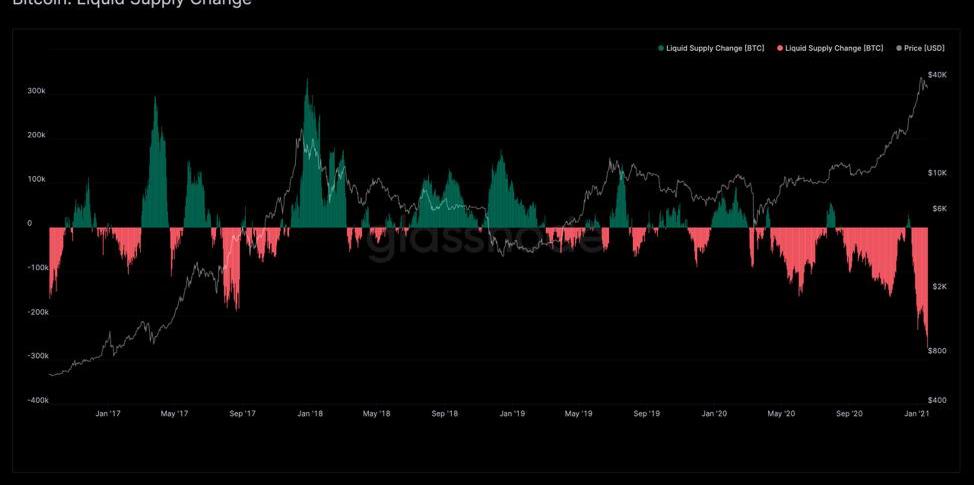Click the $40K price axis label
Viewport: 974px width, 485px height.
click(x=936, y=75)
